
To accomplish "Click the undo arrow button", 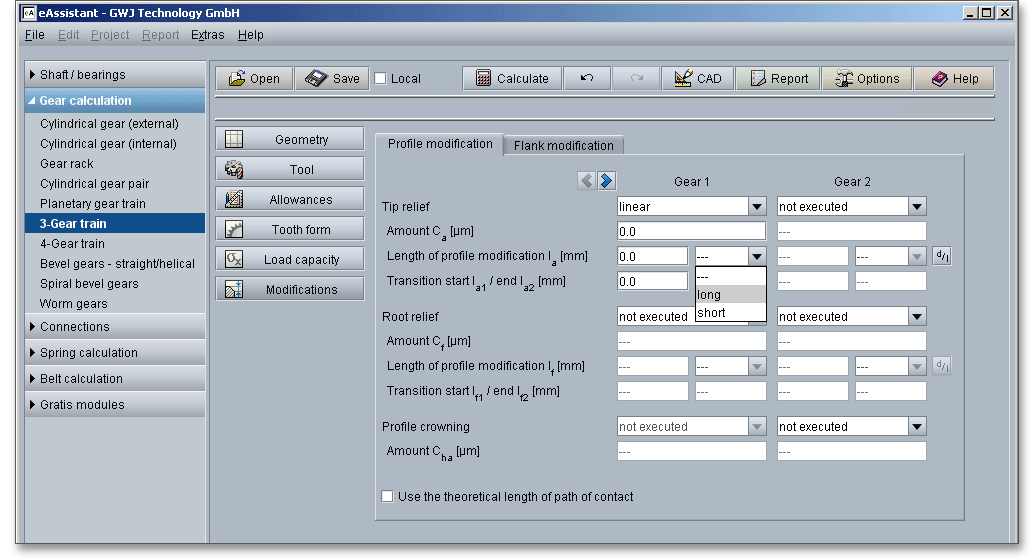I will pyautogui.click(x=587, y=79).
